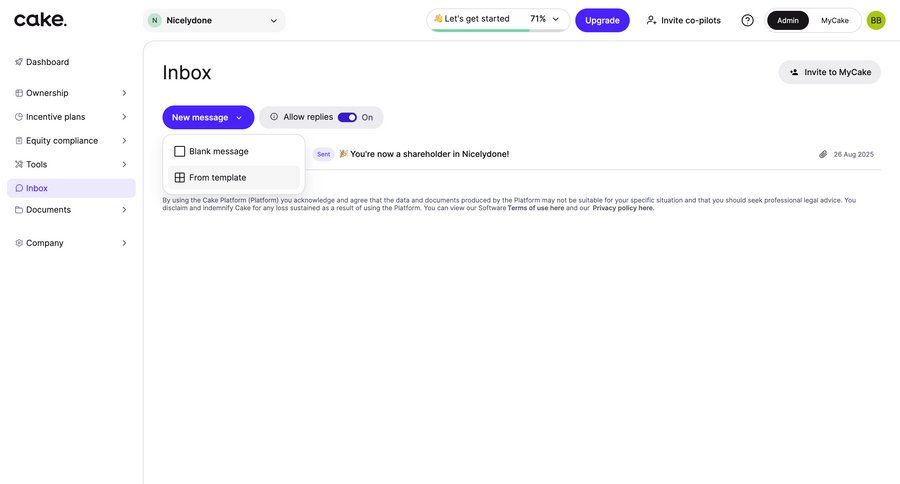This screenshot has width=900, height=484.
Task: Click the Invite co-pilots button
Action: click(x=683, y=20)
